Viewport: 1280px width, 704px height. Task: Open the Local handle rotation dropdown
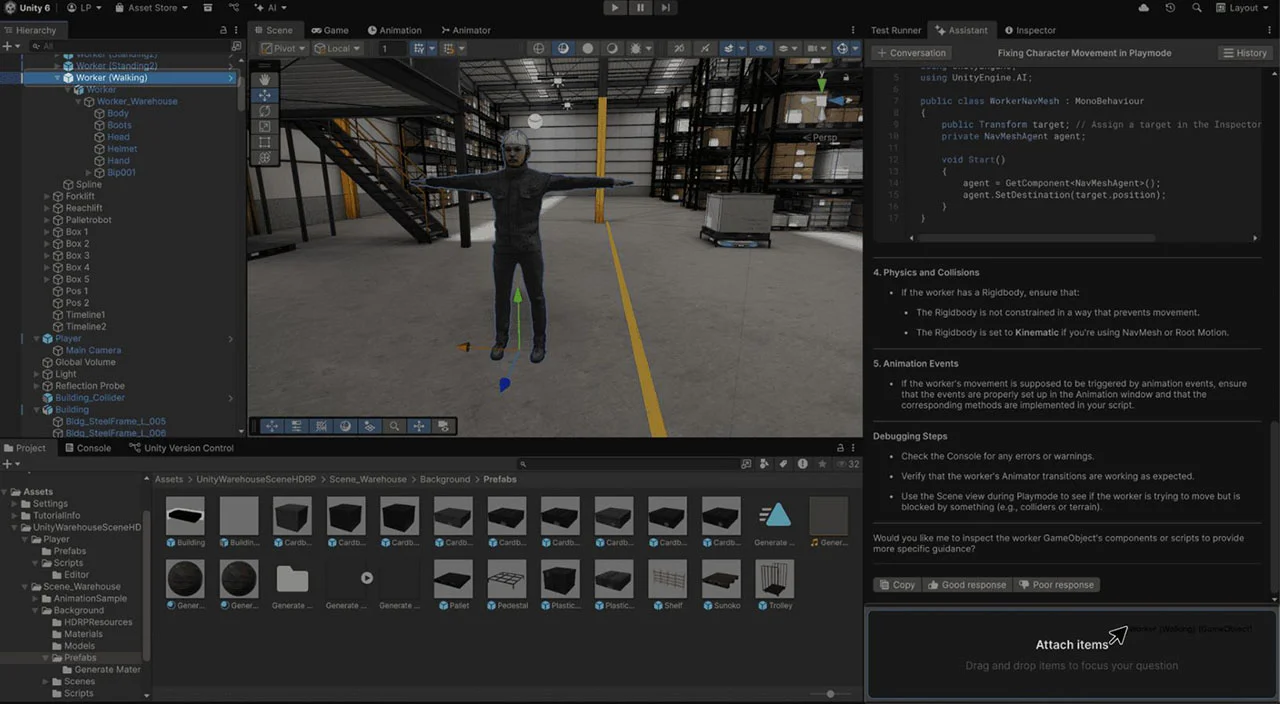tap(338, 48)
